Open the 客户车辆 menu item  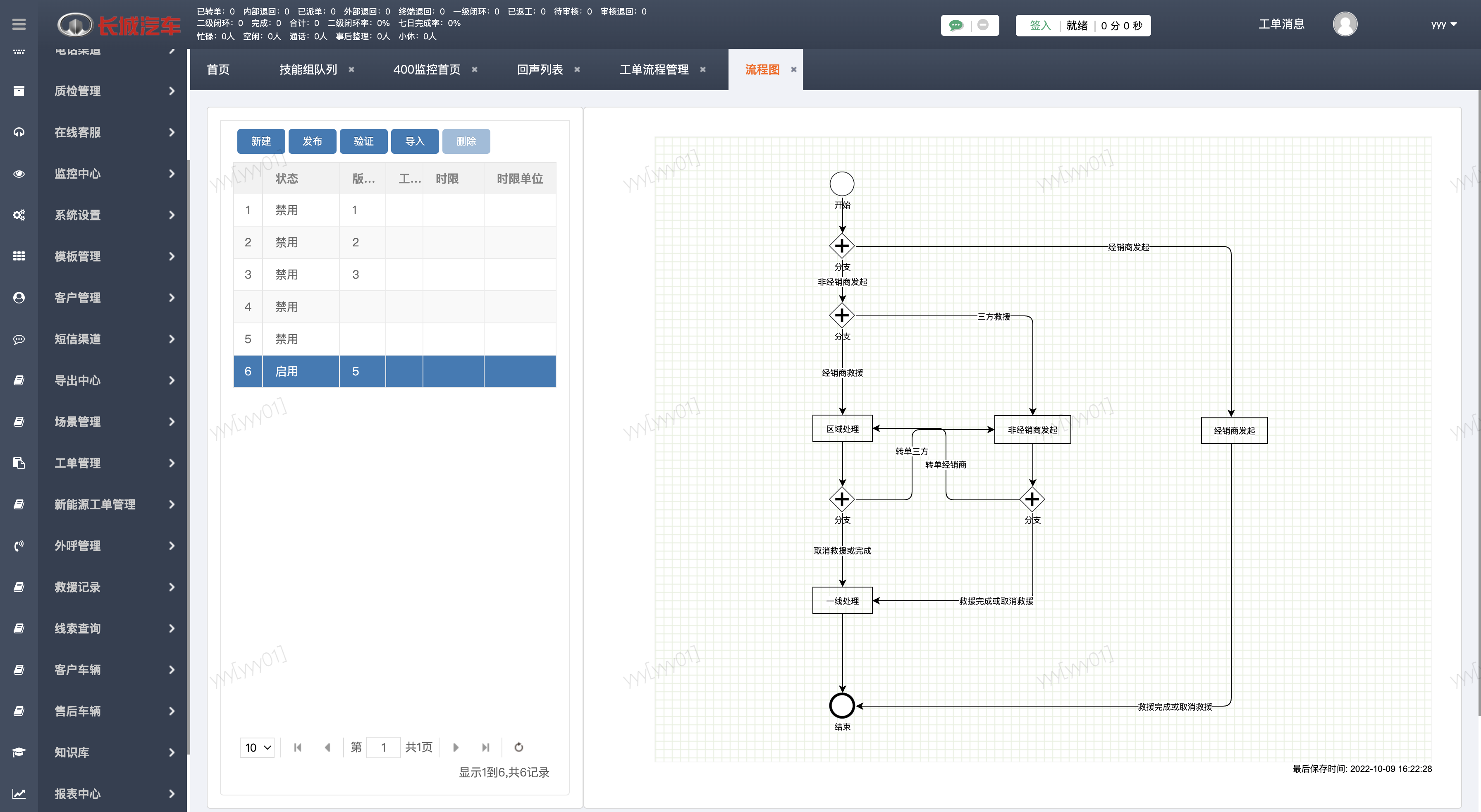[x=112, y=670]
